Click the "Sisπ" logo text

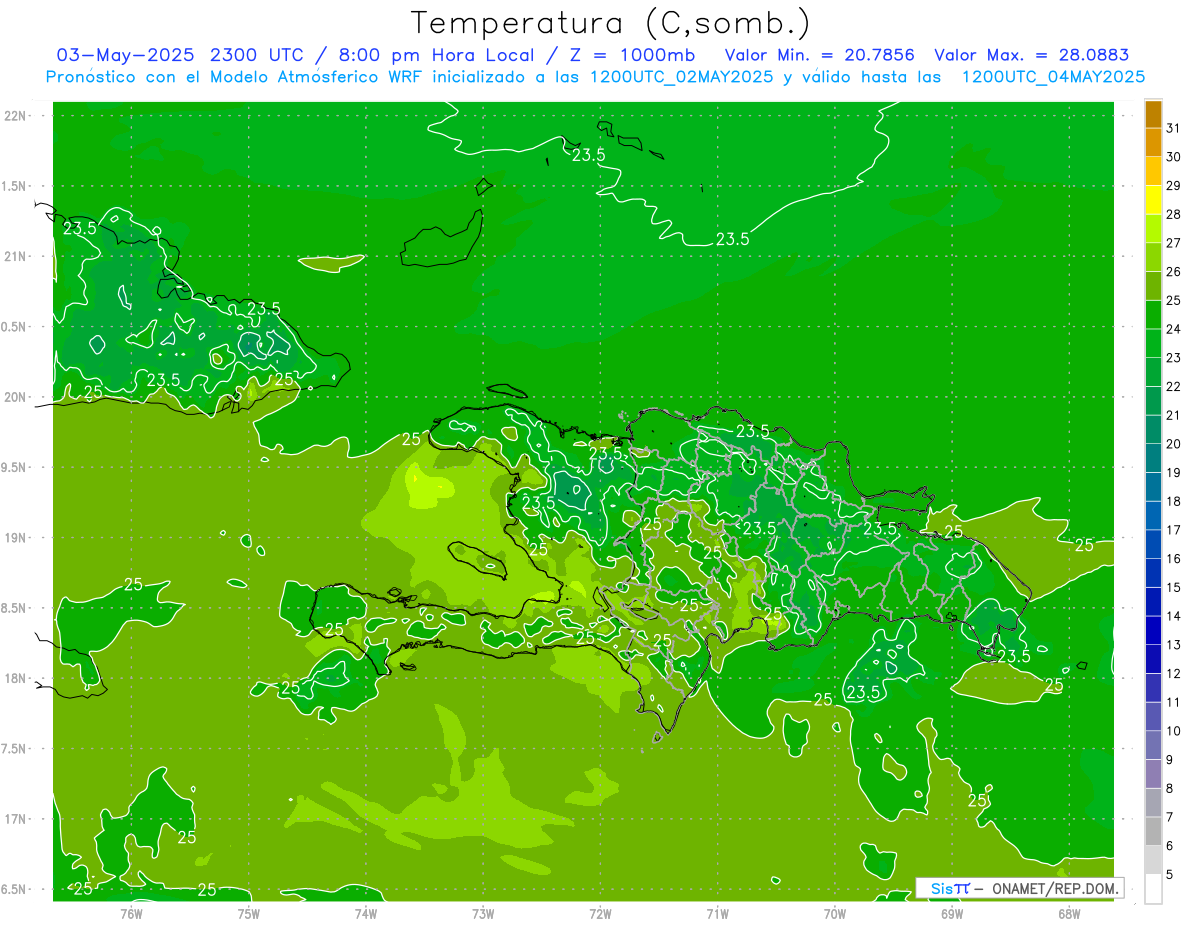[x=950, y=888]
